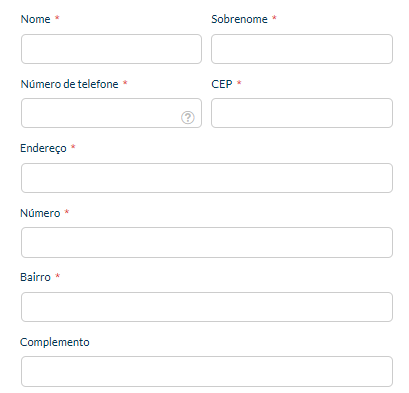Screen dimensions: 409x393
Task: Click the Endereço label
Action: pyautogui.click(x=43, y=148)
